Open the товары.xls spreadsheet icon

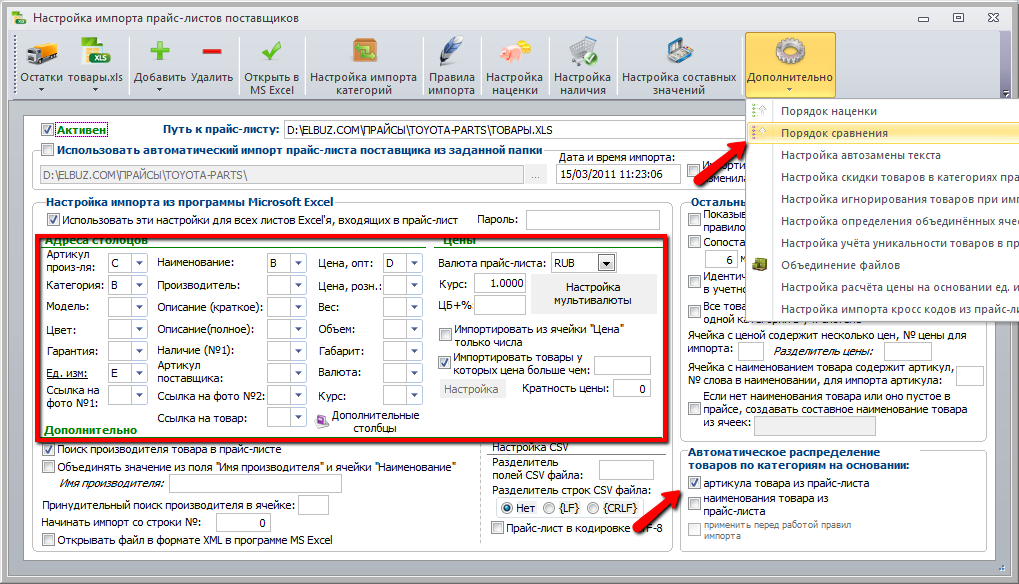pos(96,51)
